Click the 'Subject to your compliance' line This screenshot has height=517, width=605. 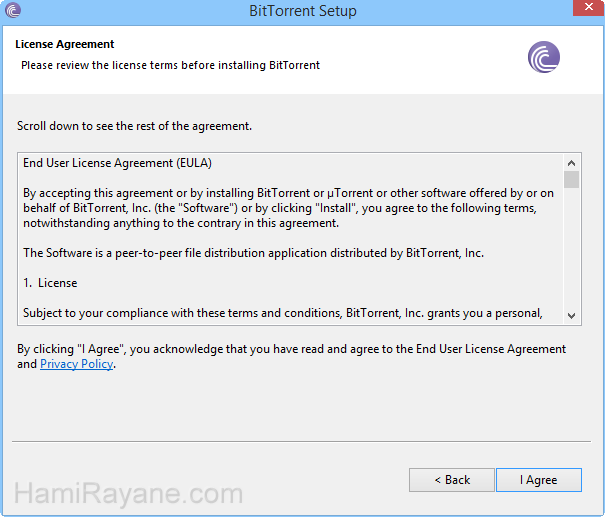tap(283, 313)
